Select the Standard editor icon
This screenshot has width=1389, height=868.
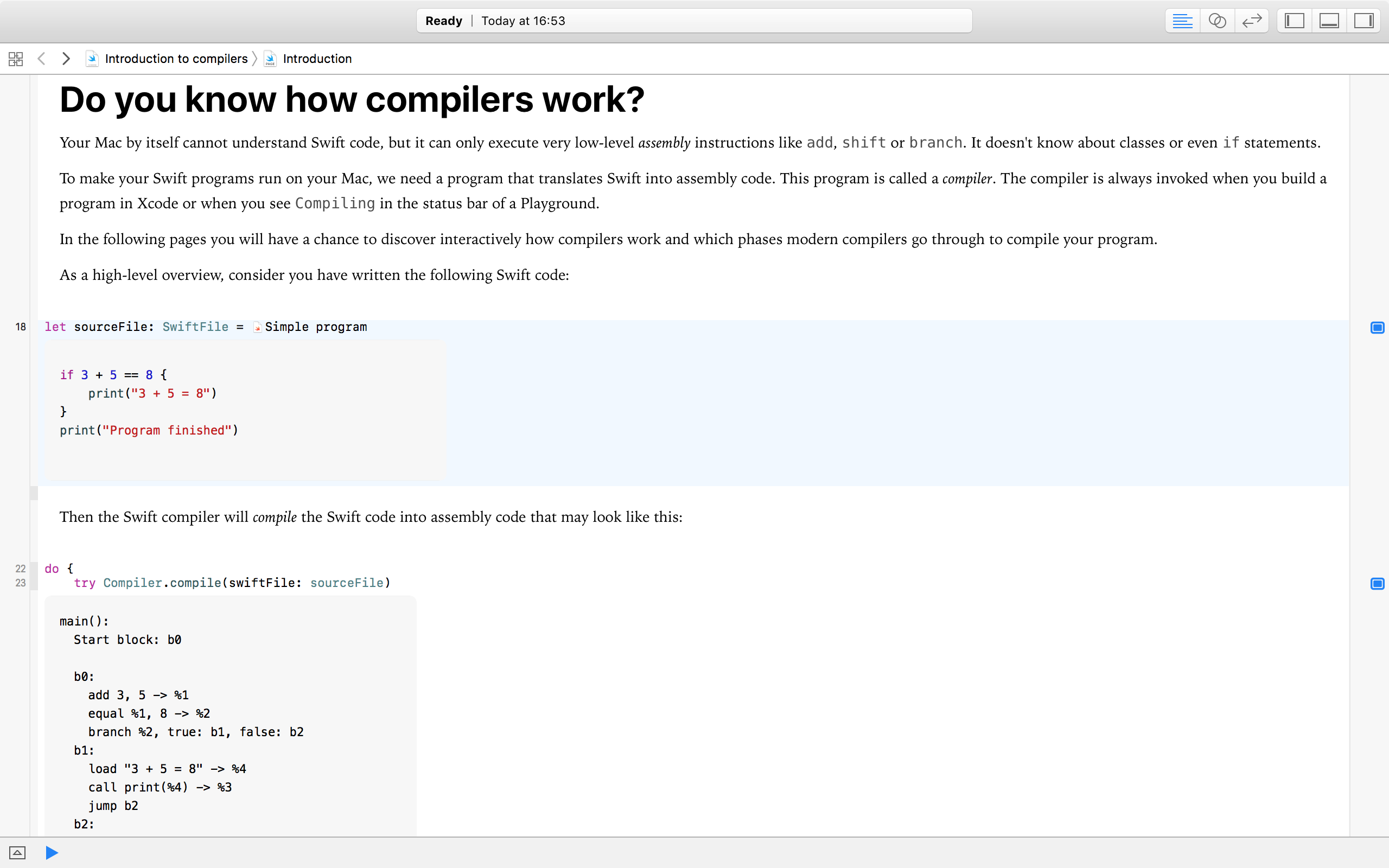click(x=1182, y=21)
